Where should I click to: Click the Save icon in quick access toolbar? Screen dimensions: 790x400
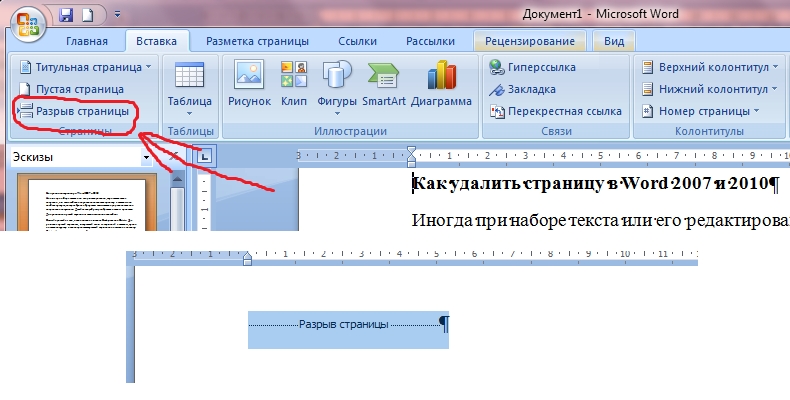click(x=67, y=16)
